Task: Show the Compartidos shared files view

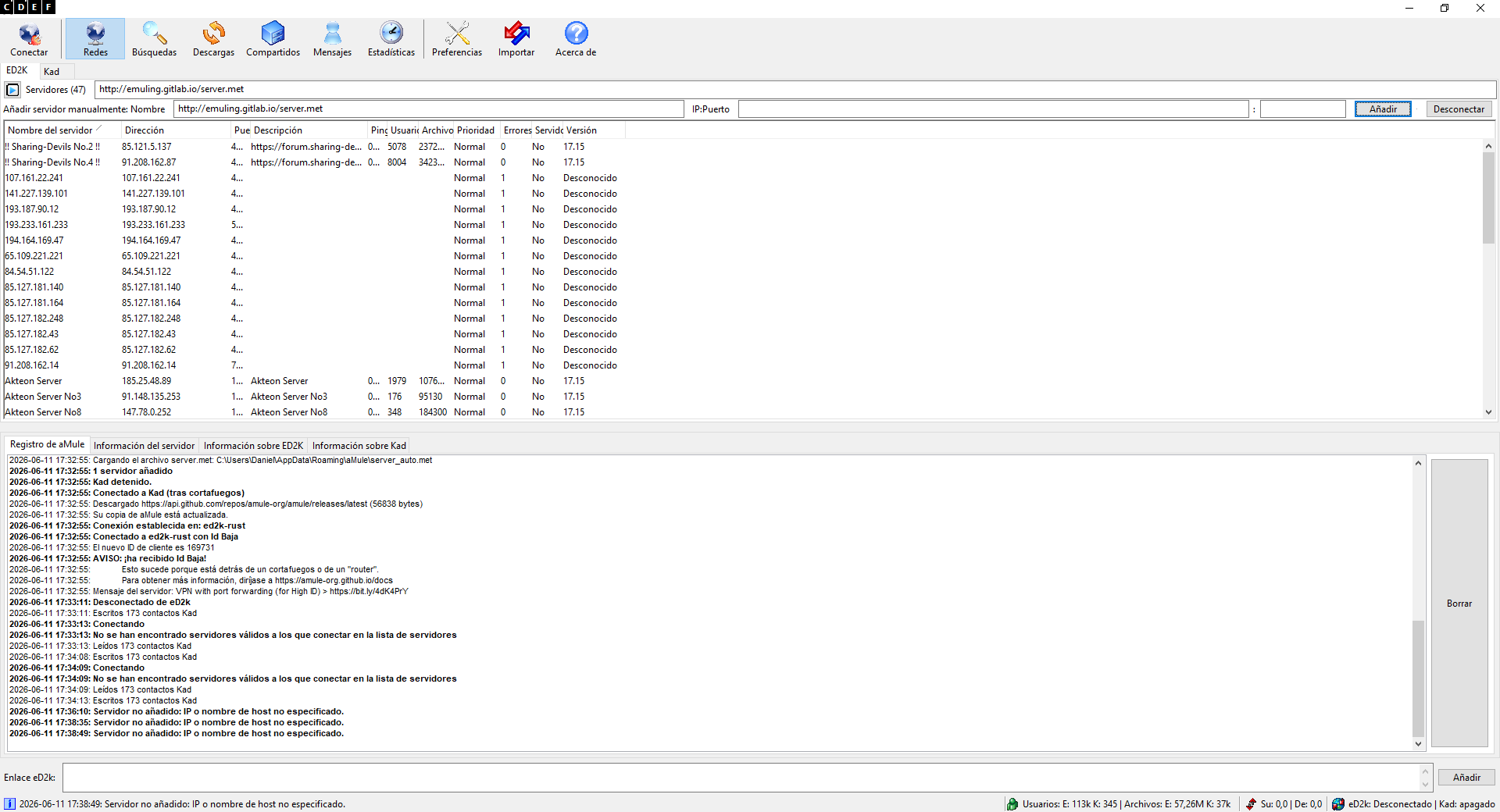Action: point(273,39)
